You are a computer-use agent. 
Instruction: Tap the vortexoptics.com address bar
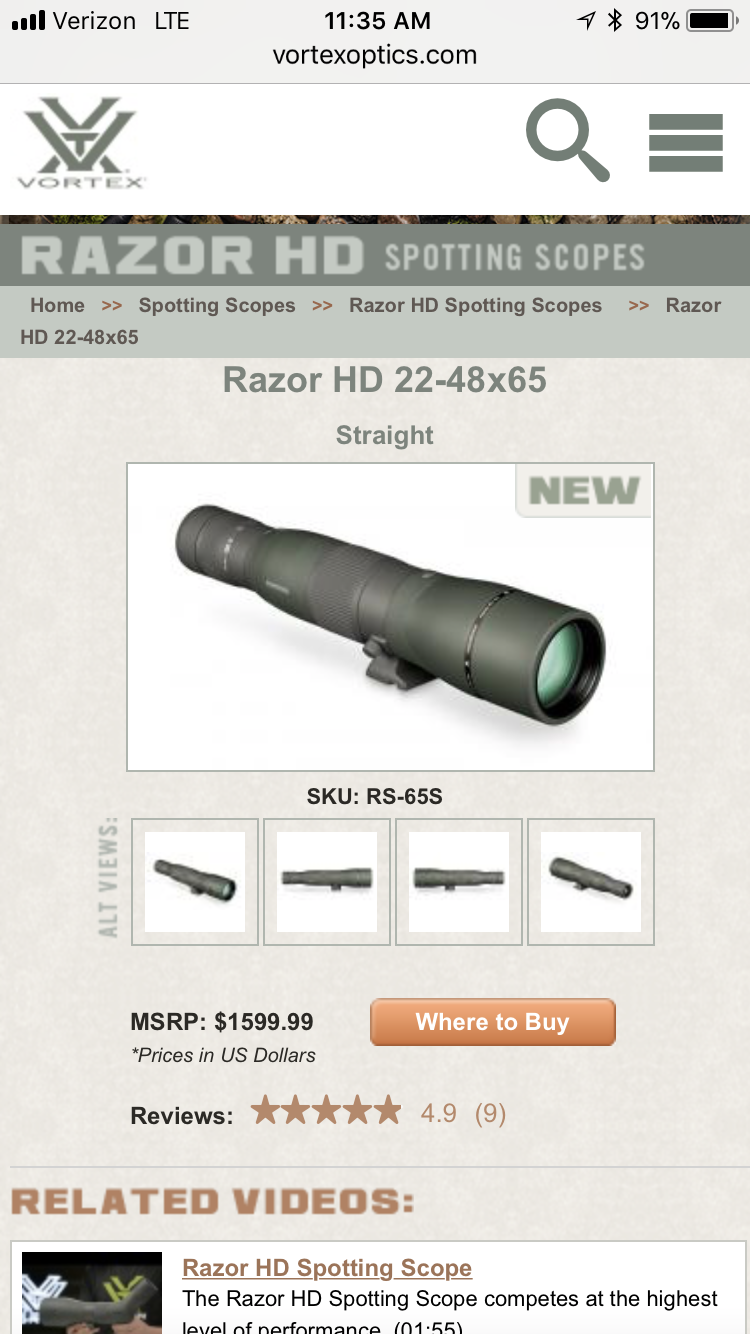pyautogui.click(x=375, y=55)
